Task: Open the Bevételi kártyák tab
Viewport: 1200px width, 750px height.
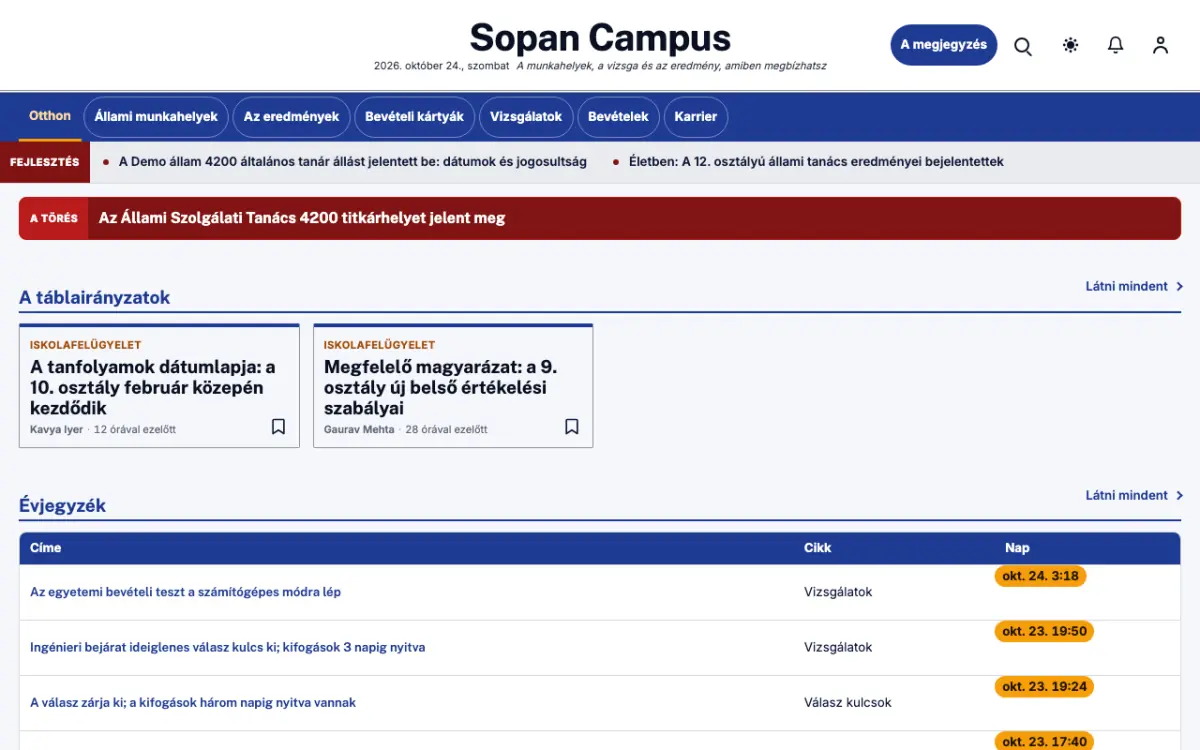Action: [x=414, y=117]
